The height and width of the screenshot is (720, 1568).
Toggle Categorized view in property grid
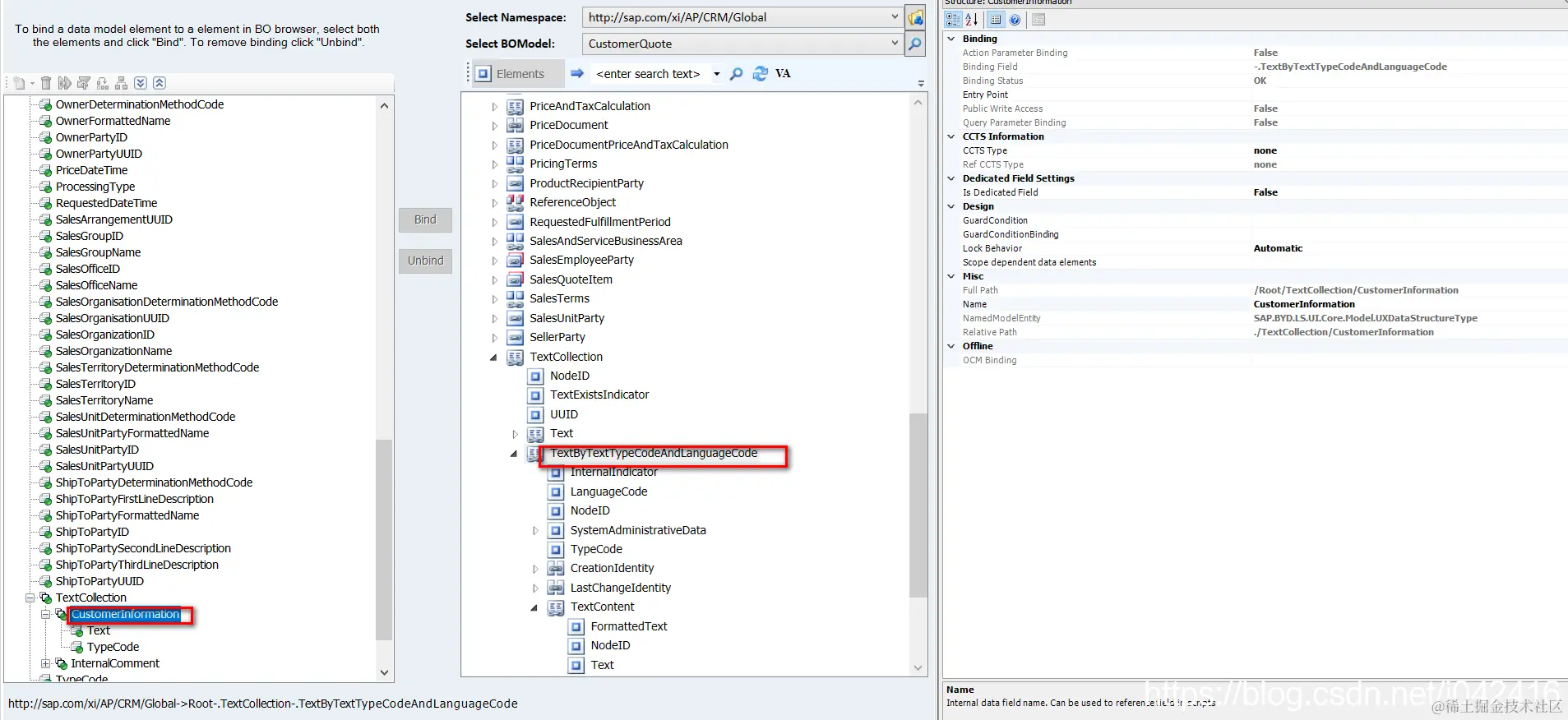pos(953,20)
